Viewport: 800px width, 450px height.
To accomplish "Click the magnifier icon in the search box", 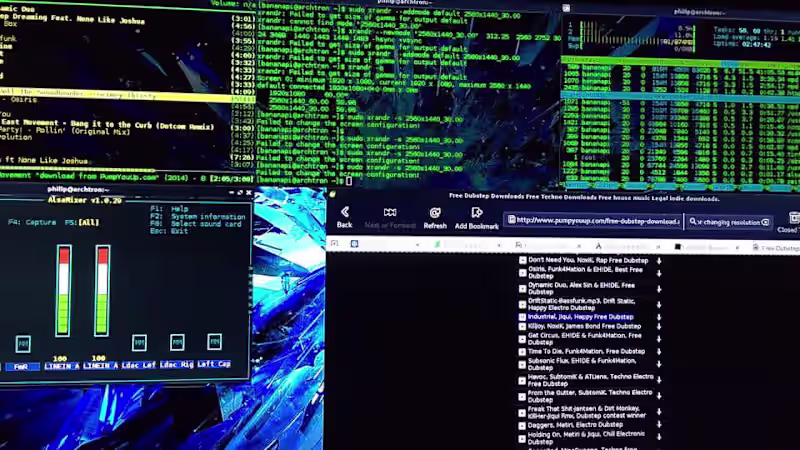I will coord(693,222).
